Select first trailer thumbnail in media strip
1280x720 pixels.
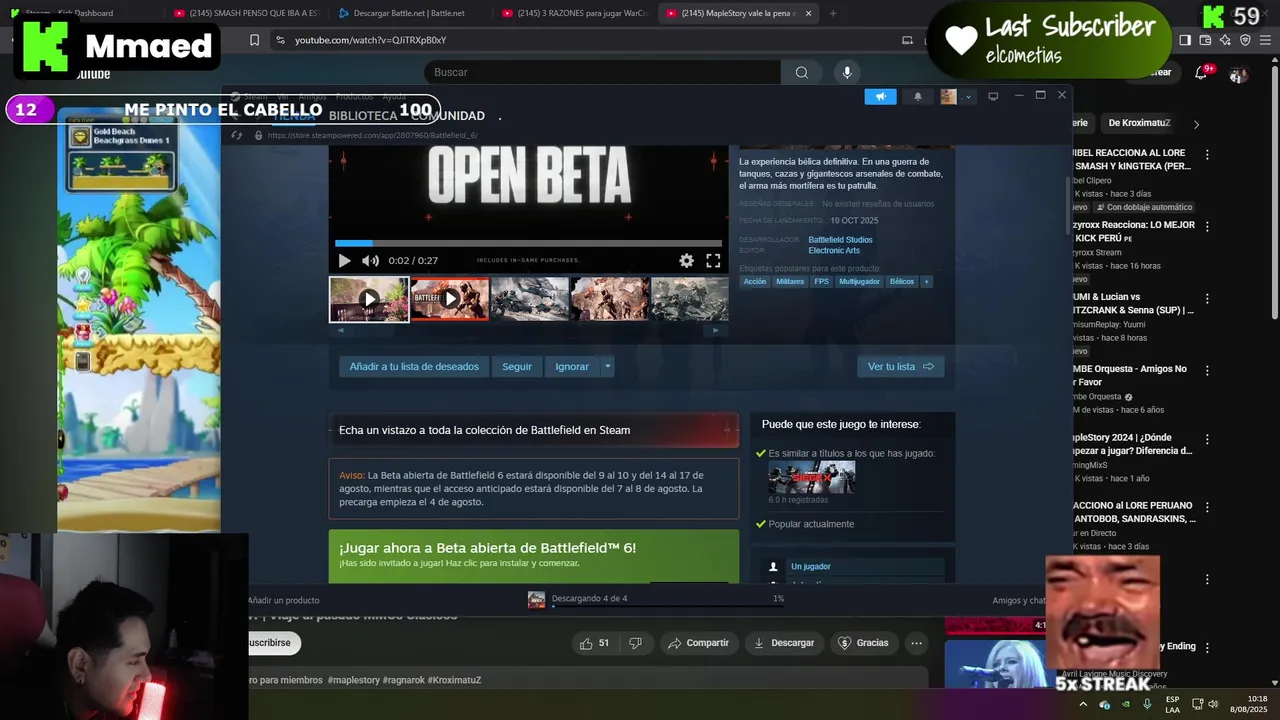coord(369,299)
